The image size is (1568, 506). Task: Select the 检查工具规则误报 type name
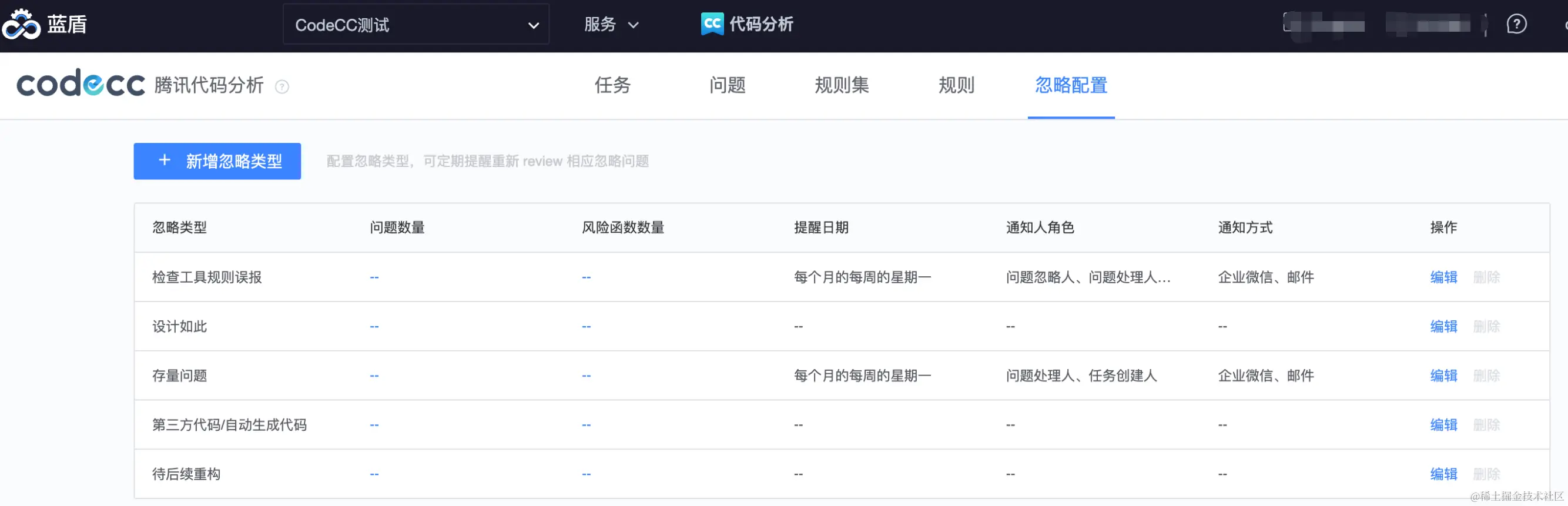pos(207,277)
